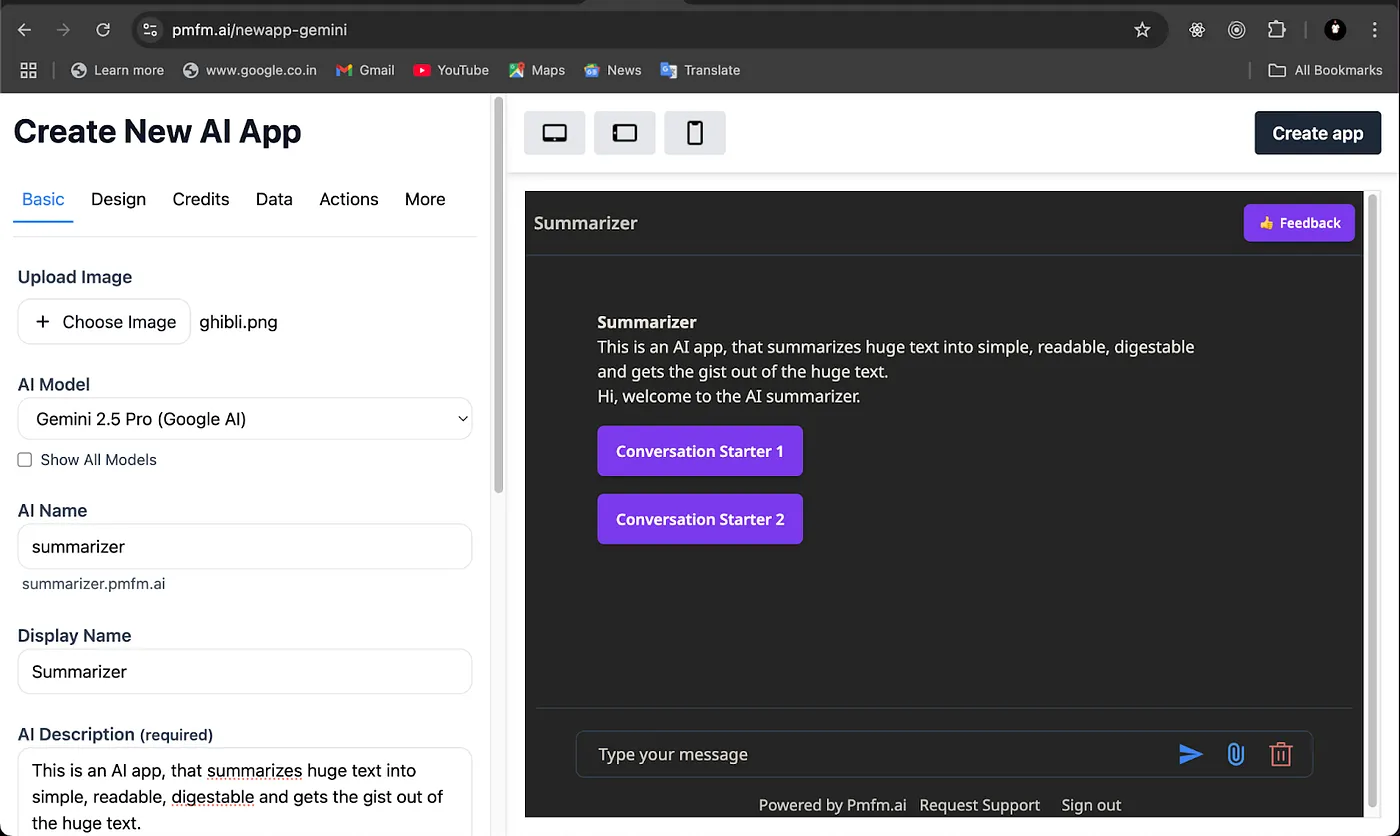The height and width of the screenshot is (836, 1400).
Task: Click the Display Name input field
Action: tap(245, 672)
